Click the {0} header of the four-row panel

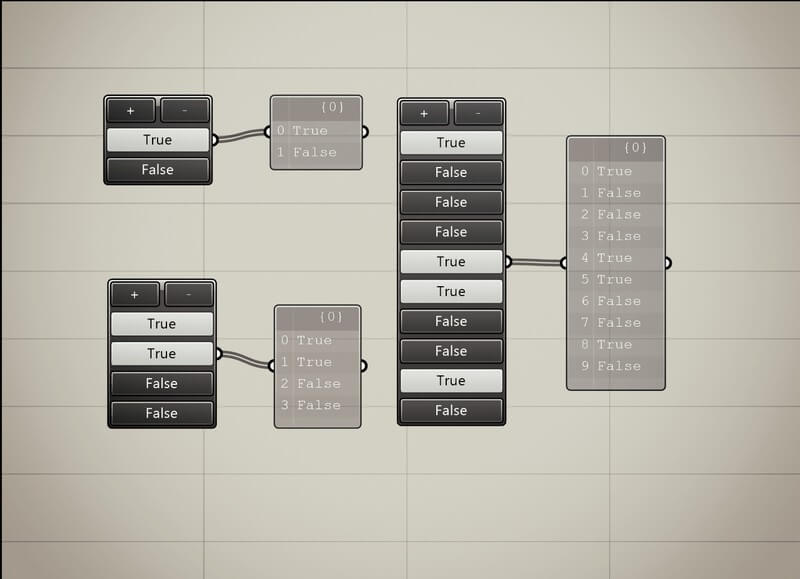[x=330, y=317]
